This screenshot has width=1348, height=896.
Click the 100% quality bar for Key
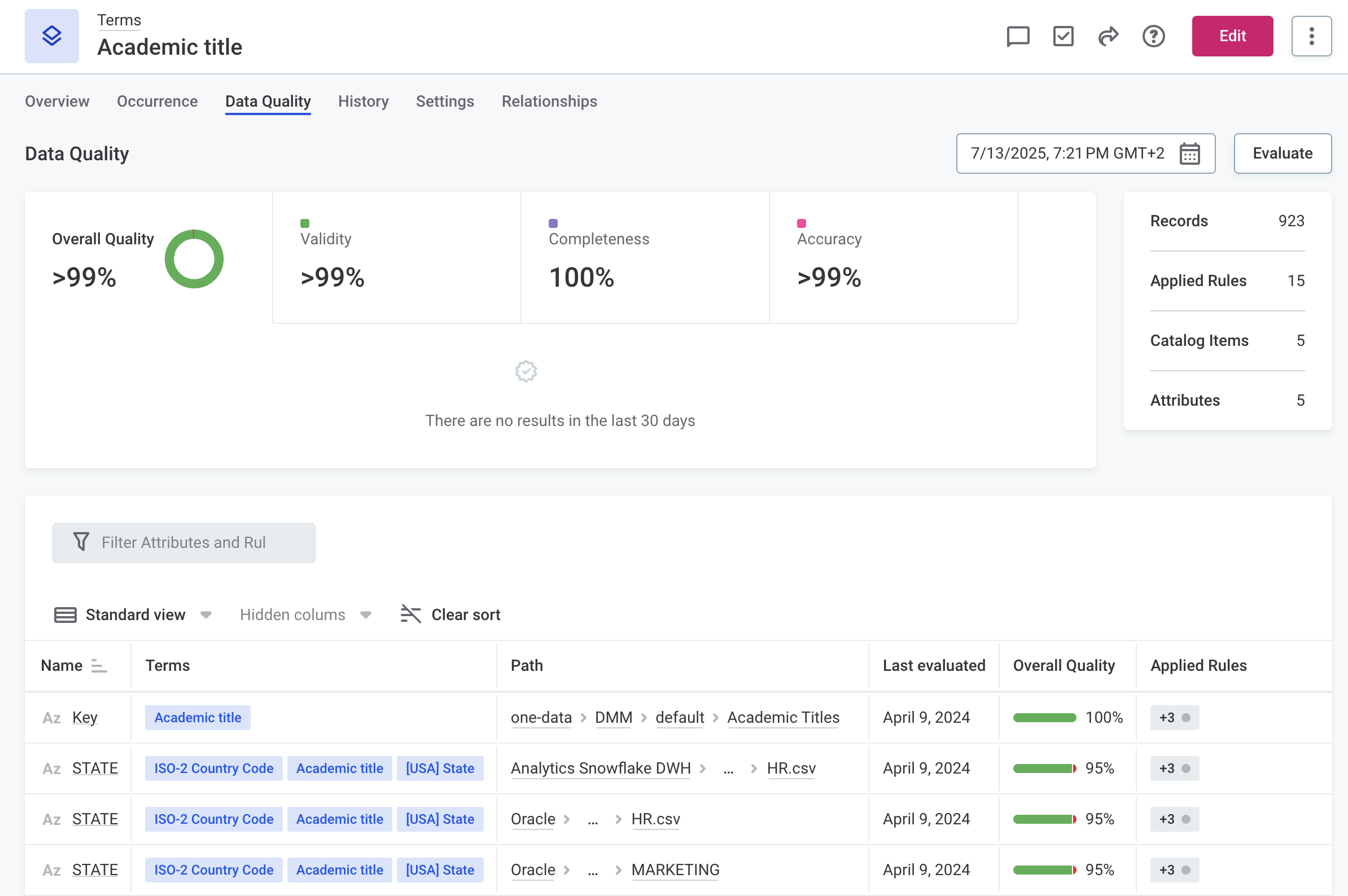coord(1044,718)
